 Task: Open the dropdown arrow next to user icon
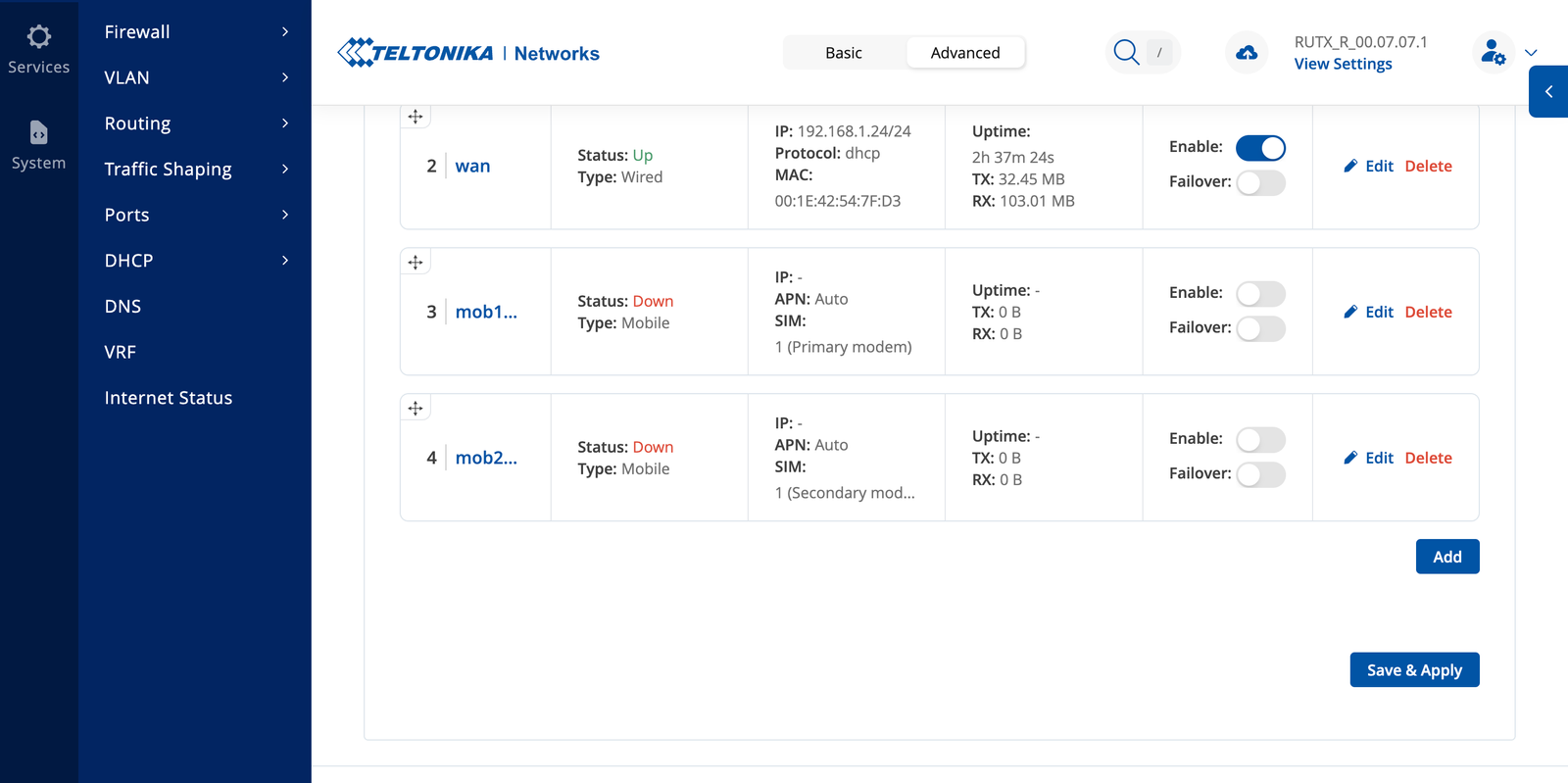(x=1531, y=53)
